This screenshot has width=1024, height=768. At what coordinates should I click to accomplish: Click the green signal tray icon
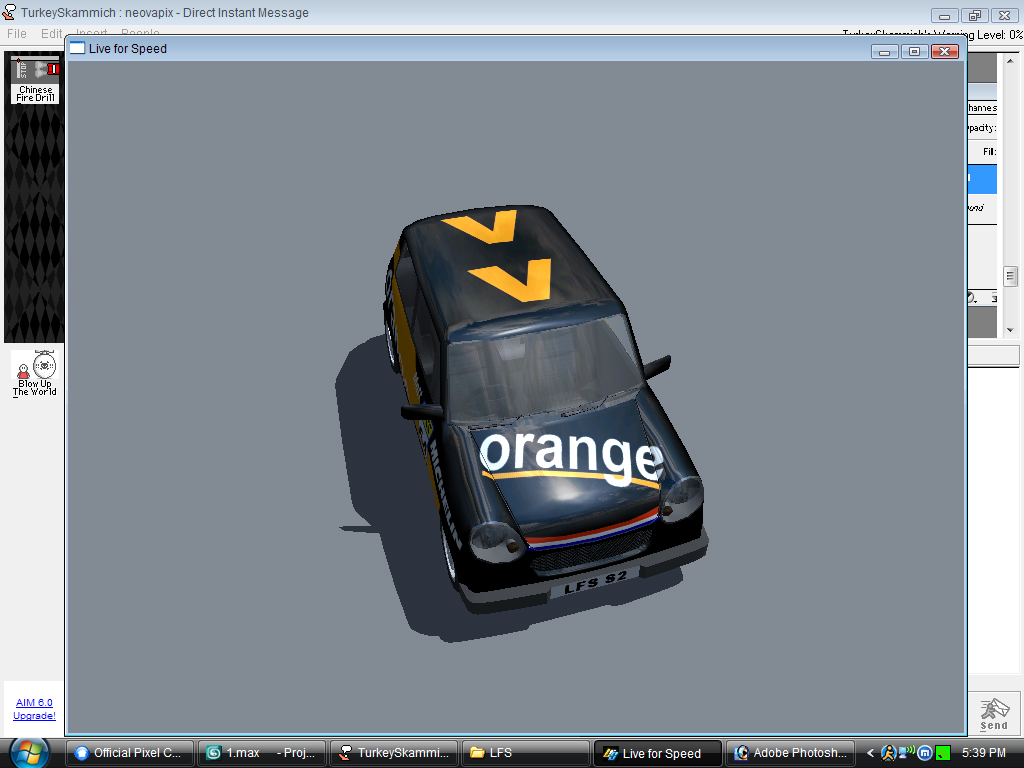[x=942, y=753]
